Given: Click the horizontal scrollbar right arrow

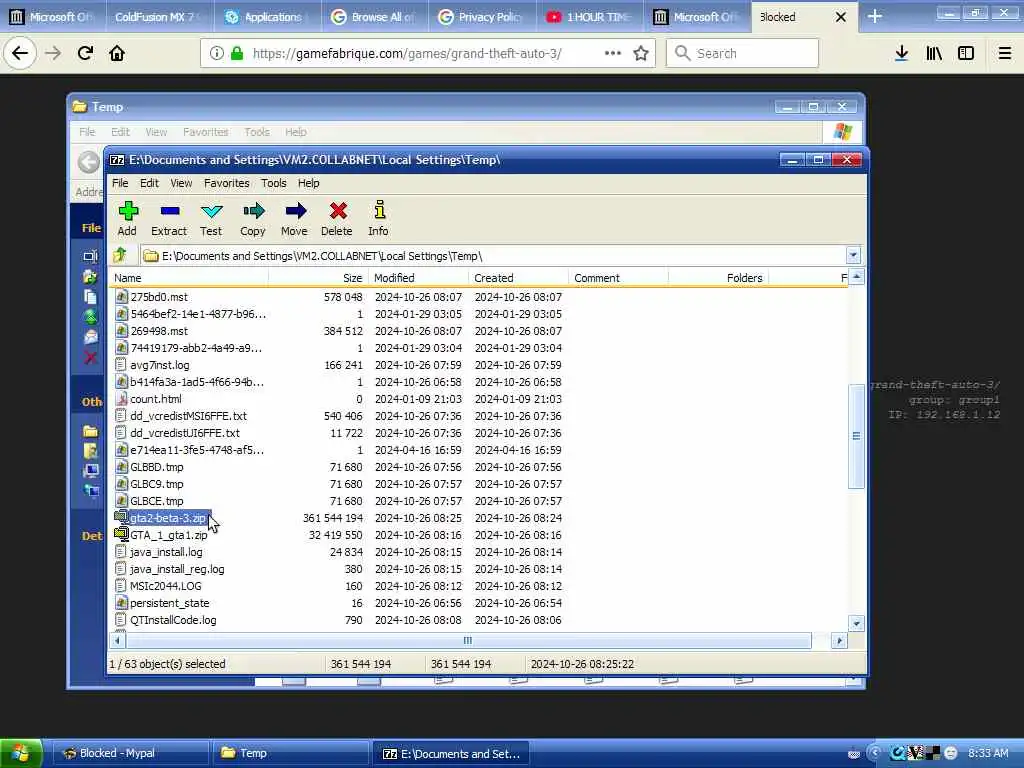Looking at the screenshot, I should pos(839,641).
